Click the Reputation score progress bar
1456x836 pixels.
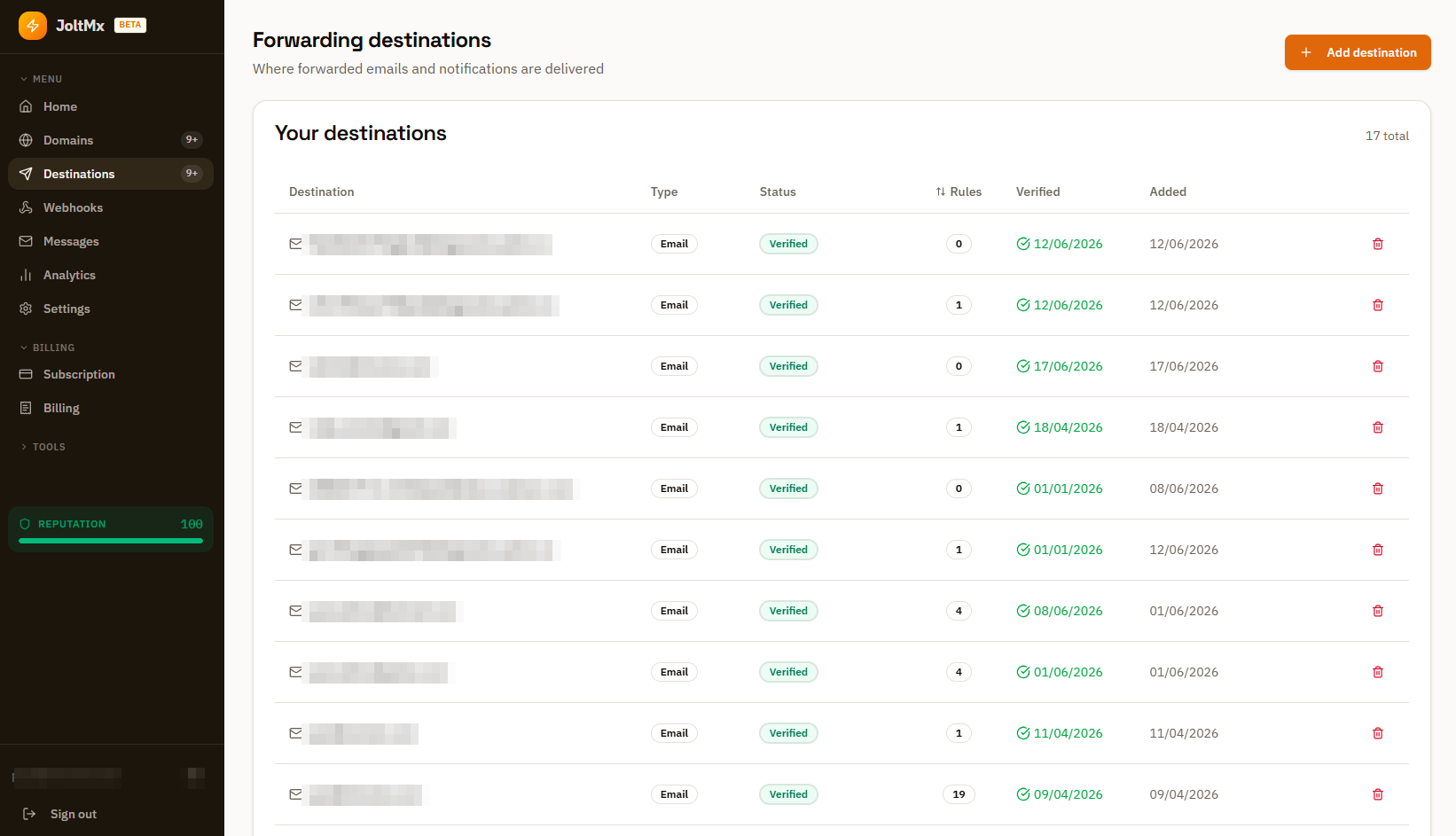[111, 541]
